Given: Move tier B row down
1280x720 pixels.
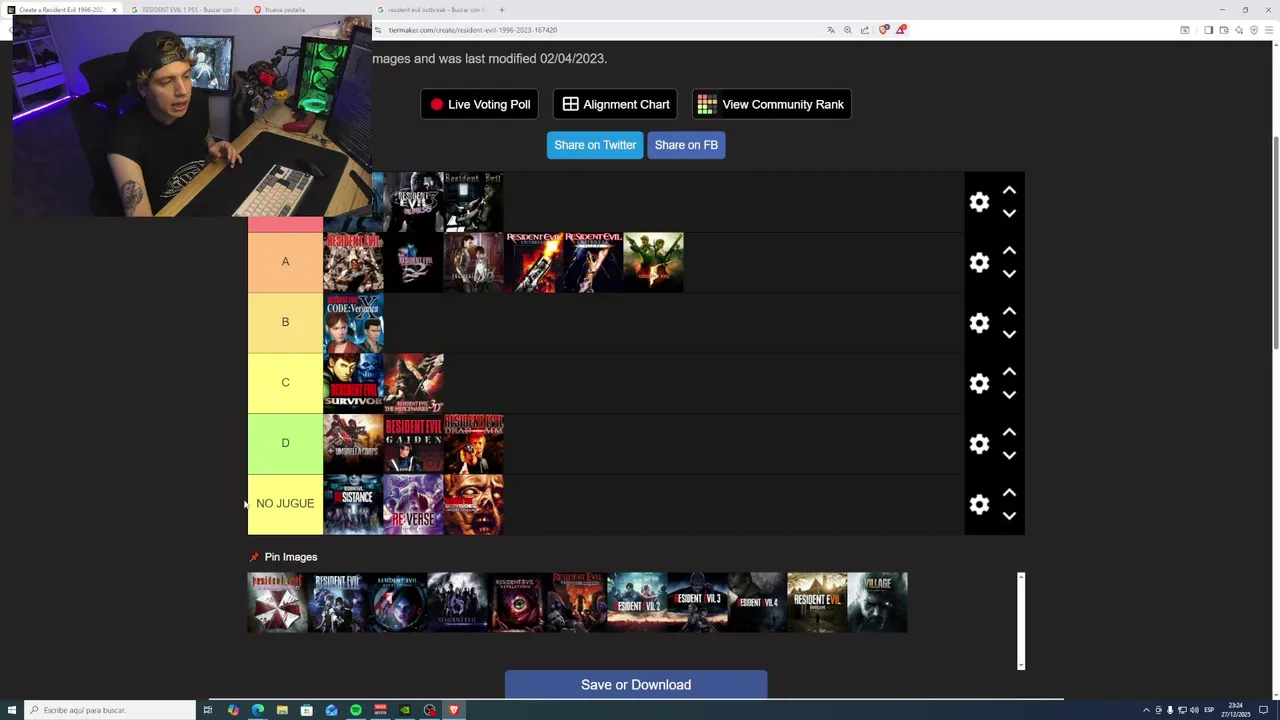Looking at the screenshot, I should [1009, 334].
